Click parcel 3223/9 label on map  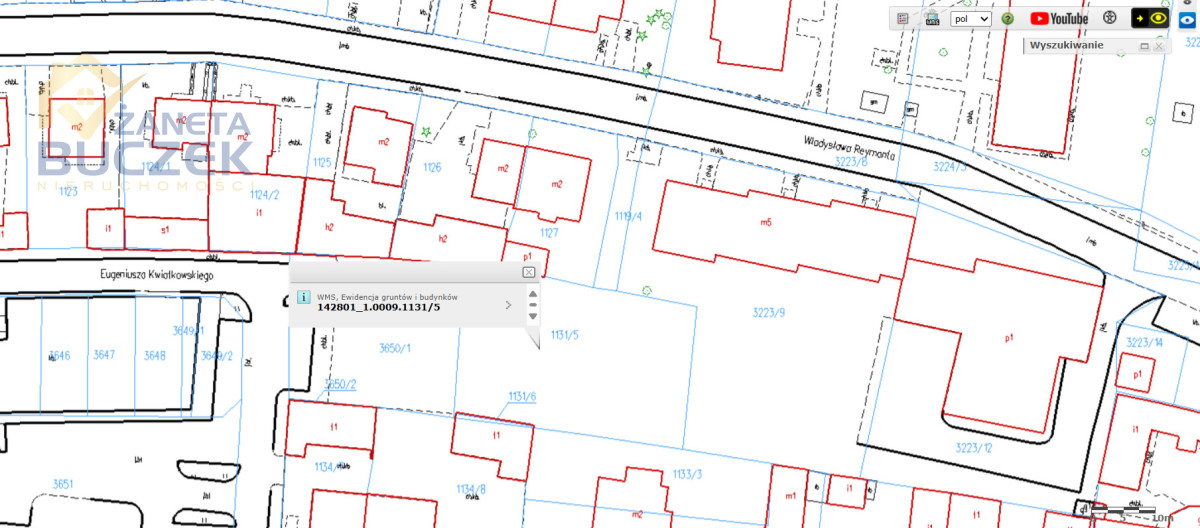click(768, 313)
